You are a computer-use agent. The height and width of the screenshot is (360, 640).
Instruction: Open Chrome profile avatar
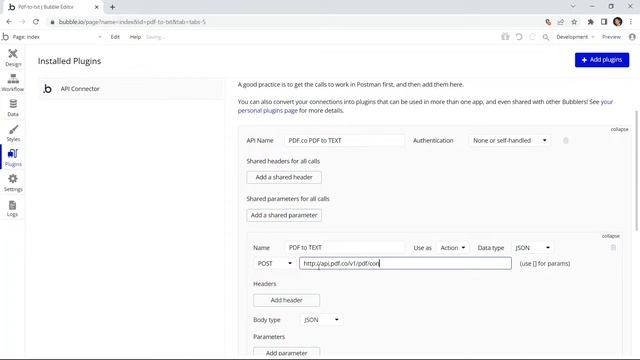point(618,22)
